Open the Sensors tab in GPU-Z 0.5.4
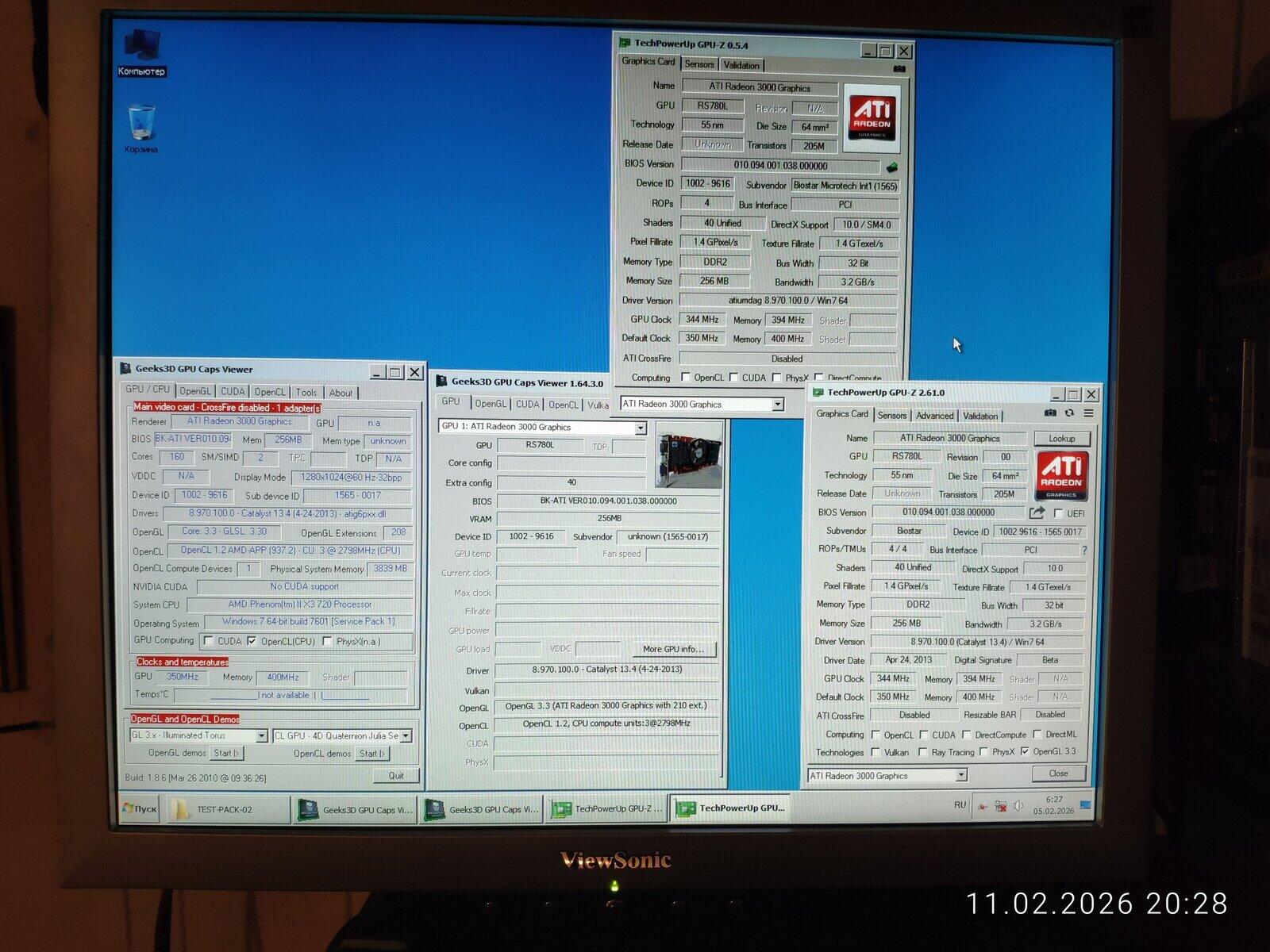The image size is (1270, 952). pyautogui.click(x=698, y=64)
